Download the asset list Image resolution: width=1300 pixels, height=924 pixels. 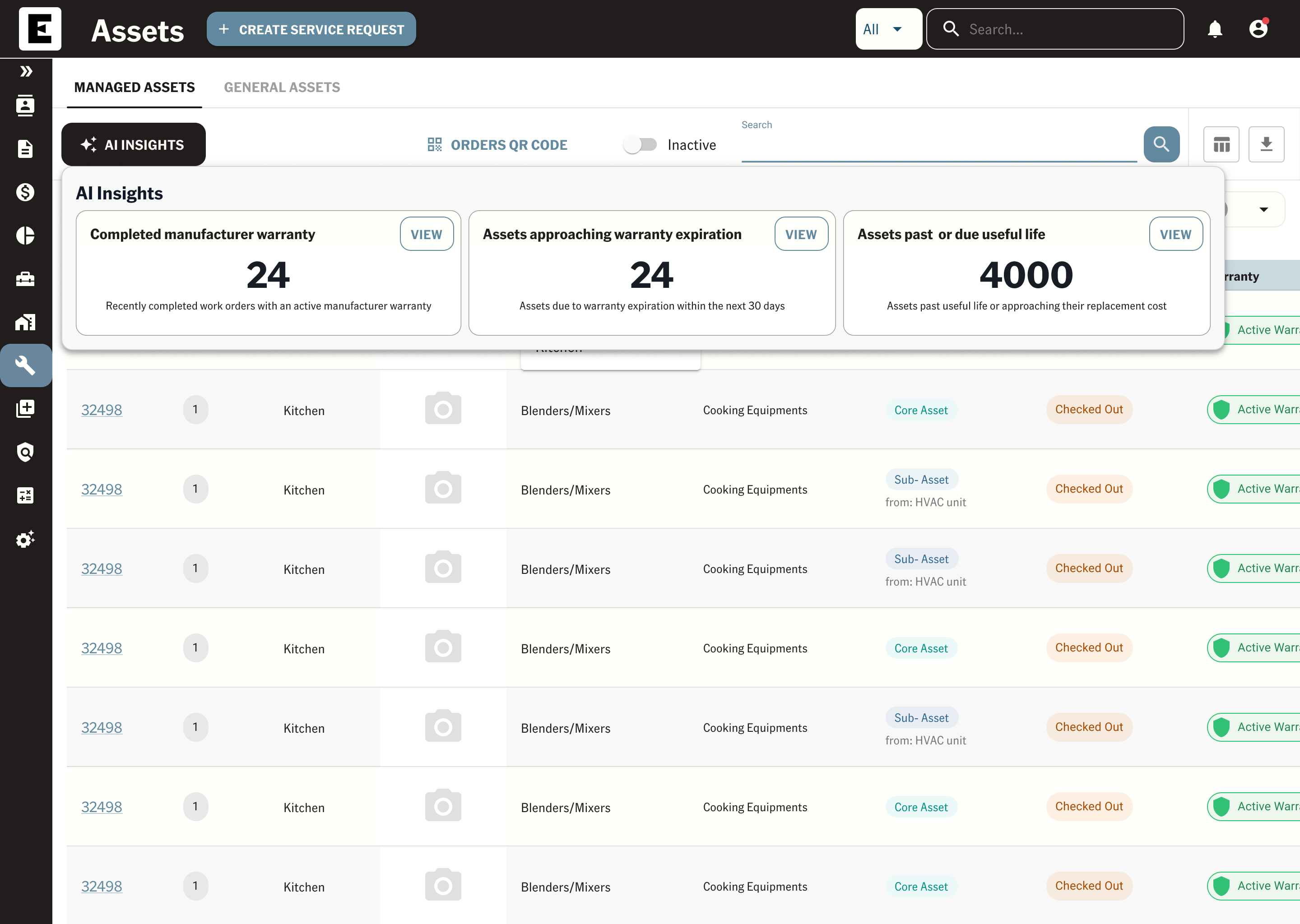tap(1267, 144)
